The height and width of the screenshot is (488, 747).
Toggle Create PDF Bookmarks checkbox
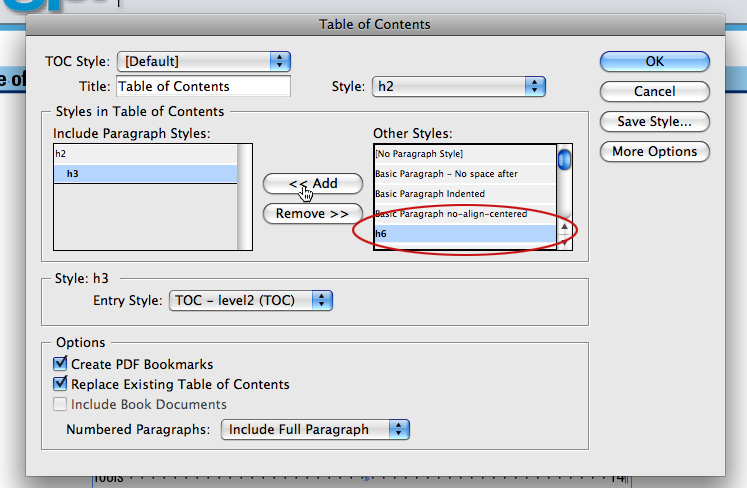point(61,364)
